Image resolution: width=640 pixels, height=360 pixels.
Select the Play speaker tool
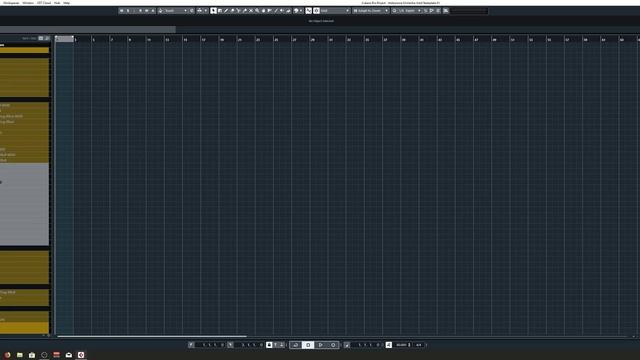tap(282, 11)
